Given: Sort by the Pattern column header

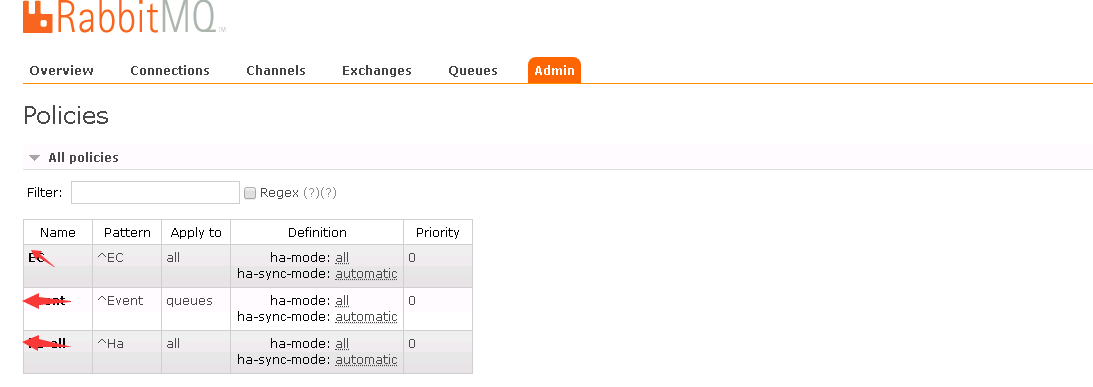Looking at the screenshot, I should point(127,232).
